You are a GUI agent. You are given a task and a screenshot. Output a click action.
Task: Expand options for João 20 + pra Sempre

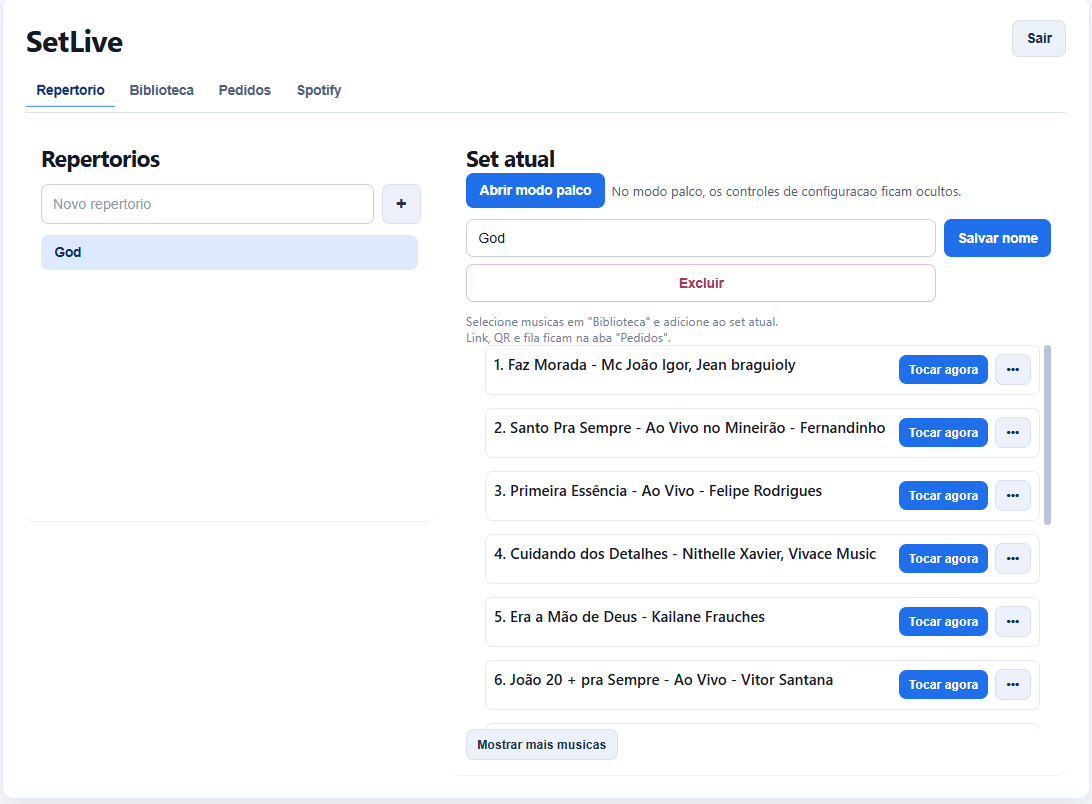pos(1012,685)
